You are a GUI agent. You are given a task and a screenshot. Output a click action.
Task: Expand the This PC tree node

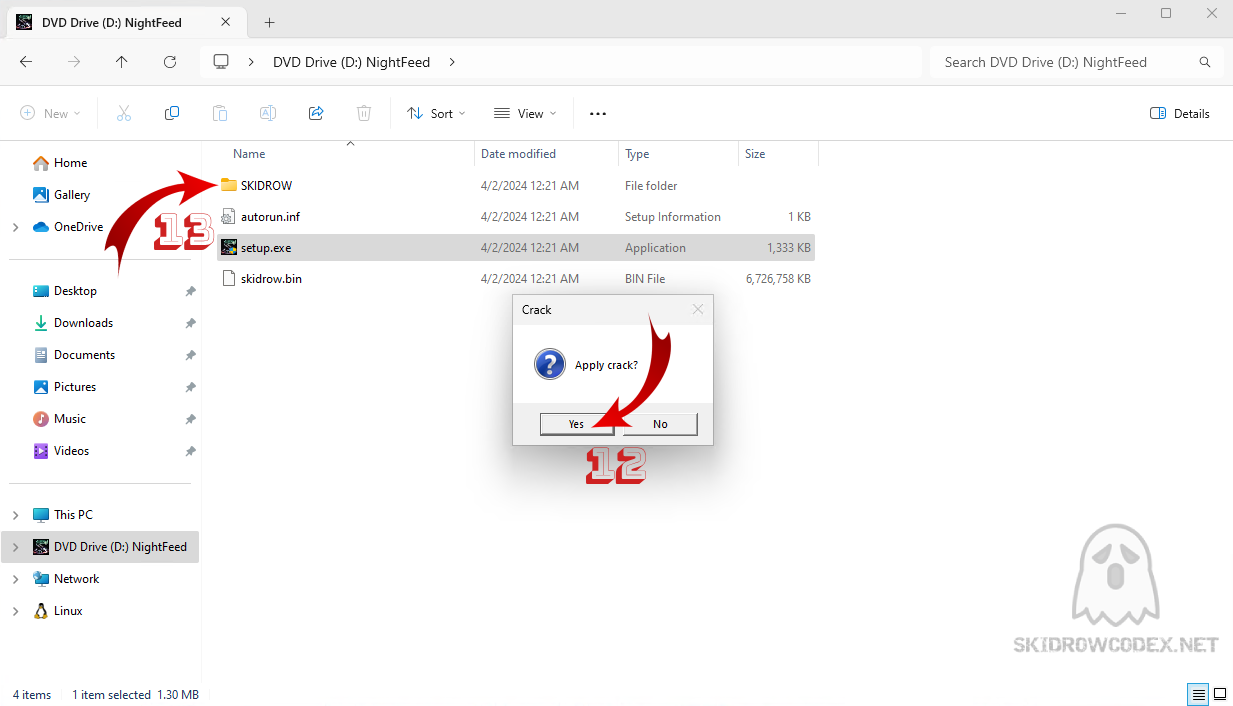pyautogui.click(x=15, y=515)
